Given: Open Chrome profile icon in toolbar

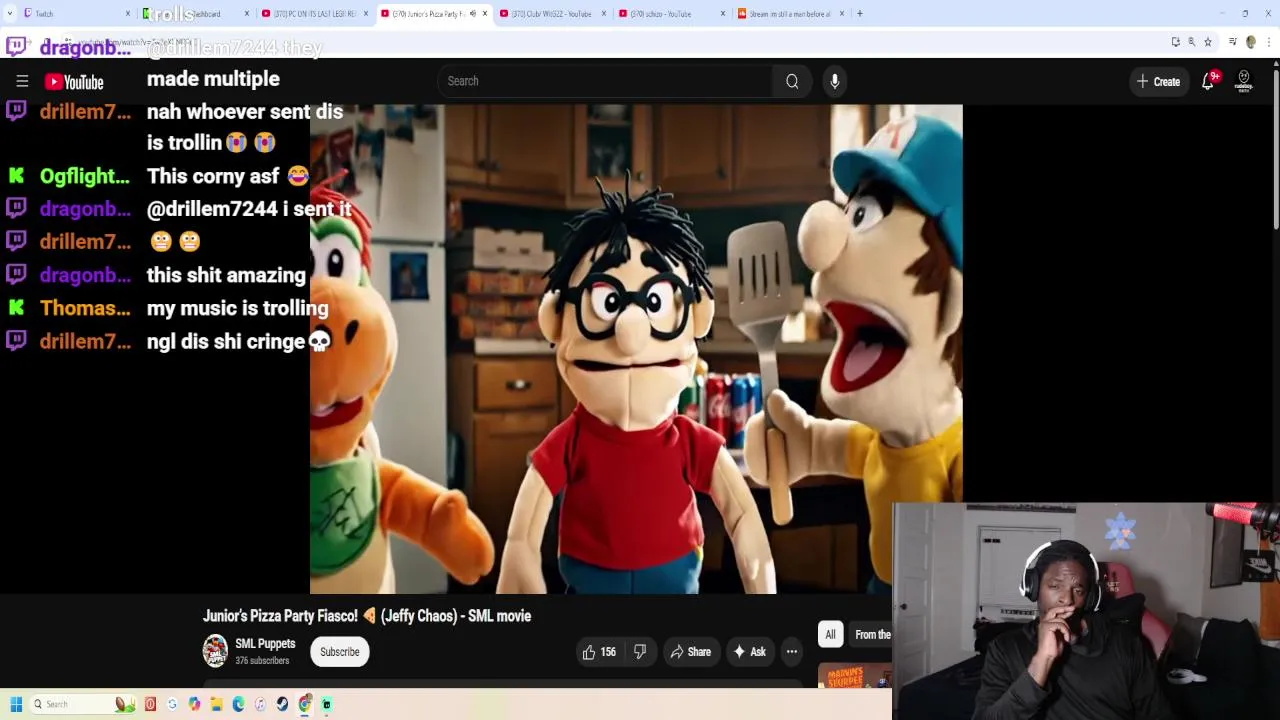Looking at the screenshot, I should coord(1251,42).
